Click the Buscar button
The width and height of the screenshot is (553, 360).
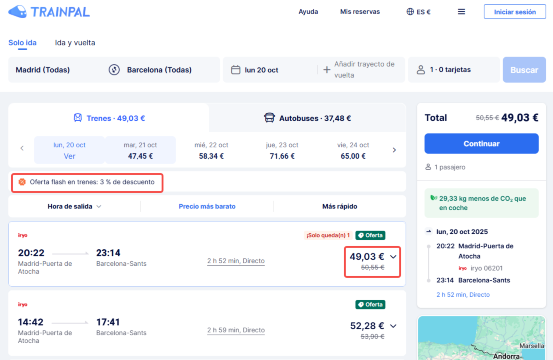click(524, 70)
